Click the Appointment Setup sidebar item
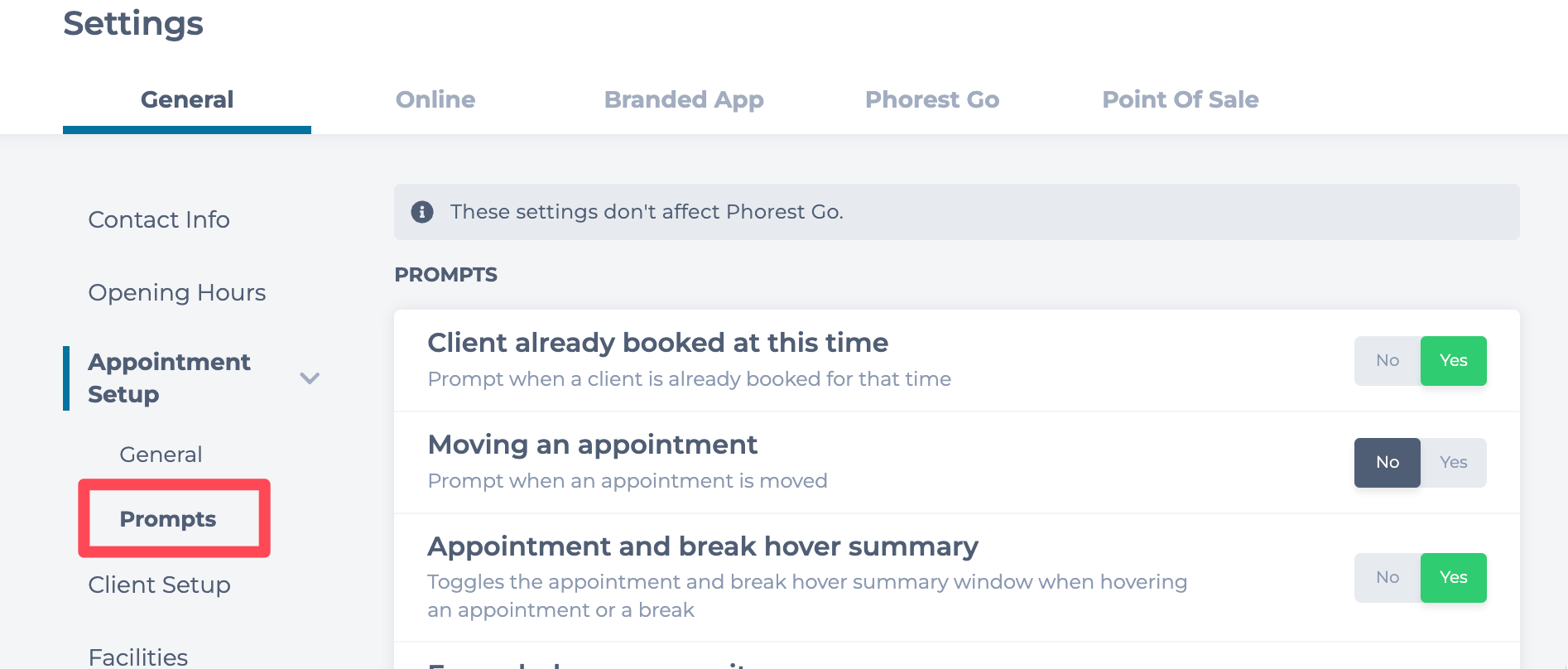The width and height of the screenshot is (1568, 669). pos(170,378)
